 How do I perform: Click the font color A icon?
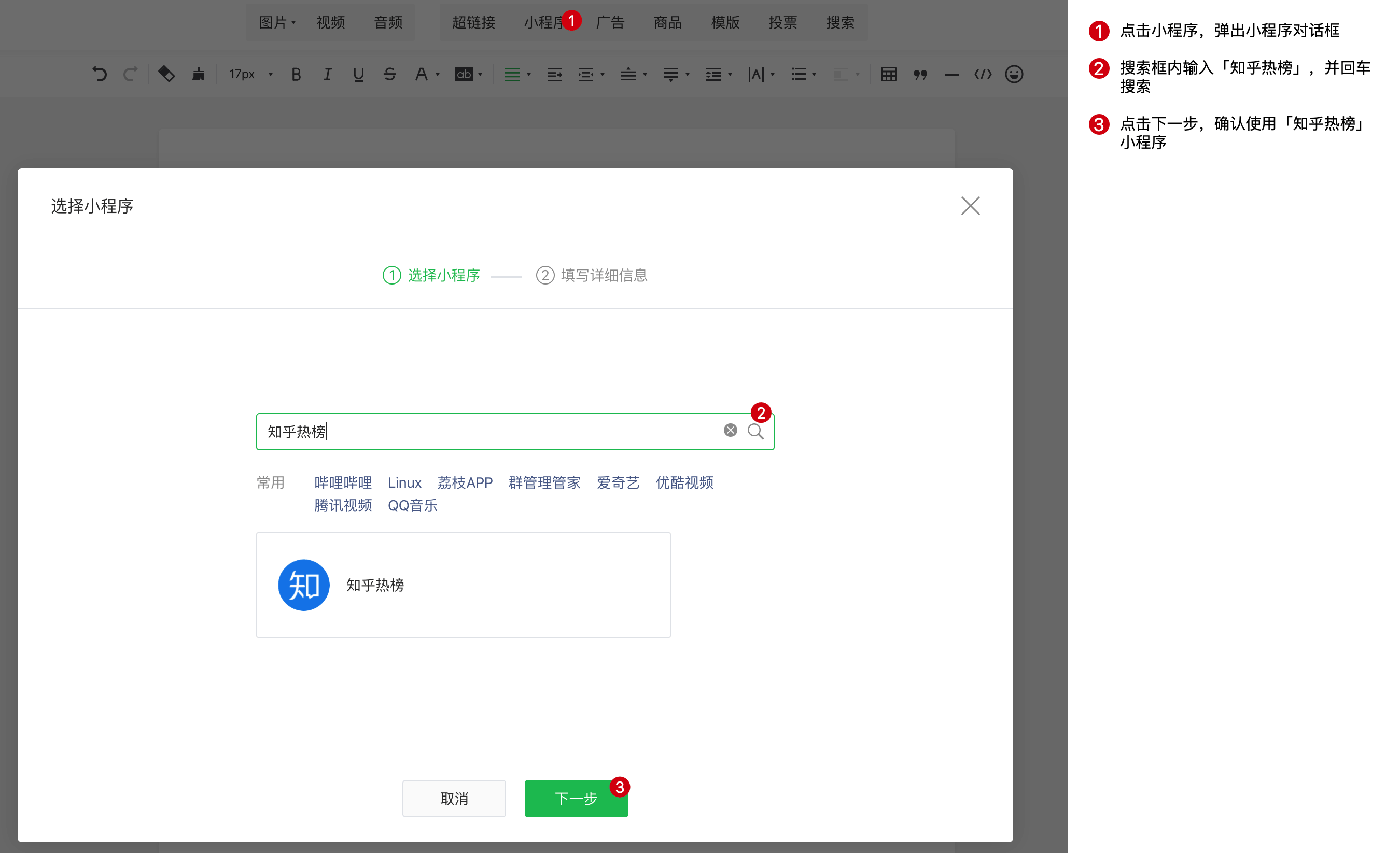421,75
